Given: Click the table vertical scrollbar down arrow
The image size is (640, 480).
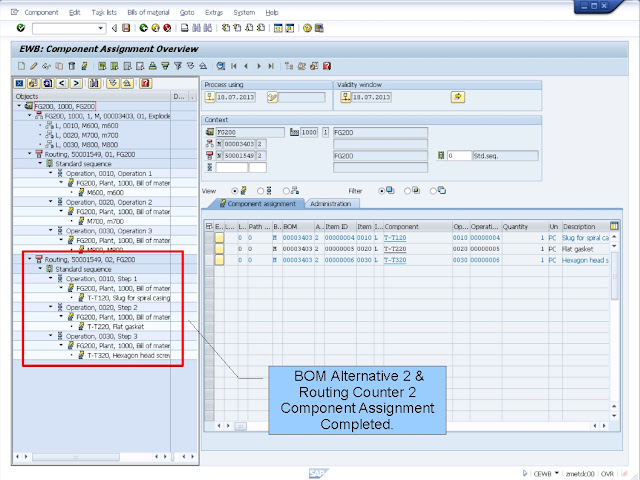Looking at the screenshot, I should (x=614, y=416).
